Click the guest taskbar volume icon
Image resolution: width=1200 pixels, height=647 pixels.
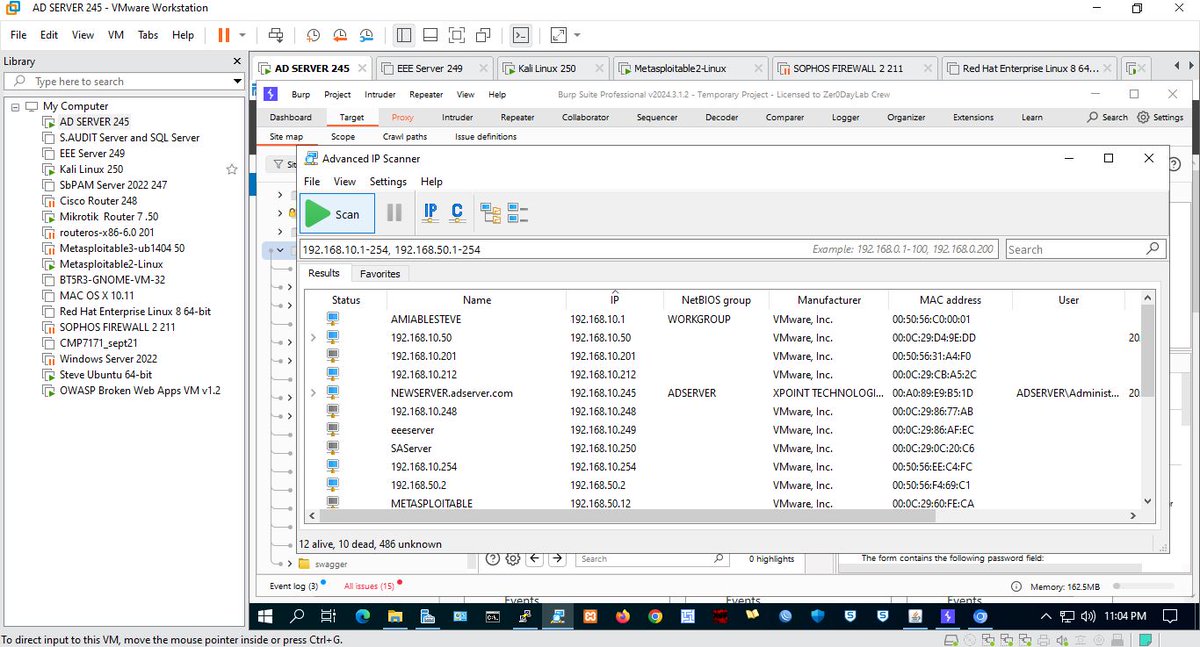click(1087, 616)
